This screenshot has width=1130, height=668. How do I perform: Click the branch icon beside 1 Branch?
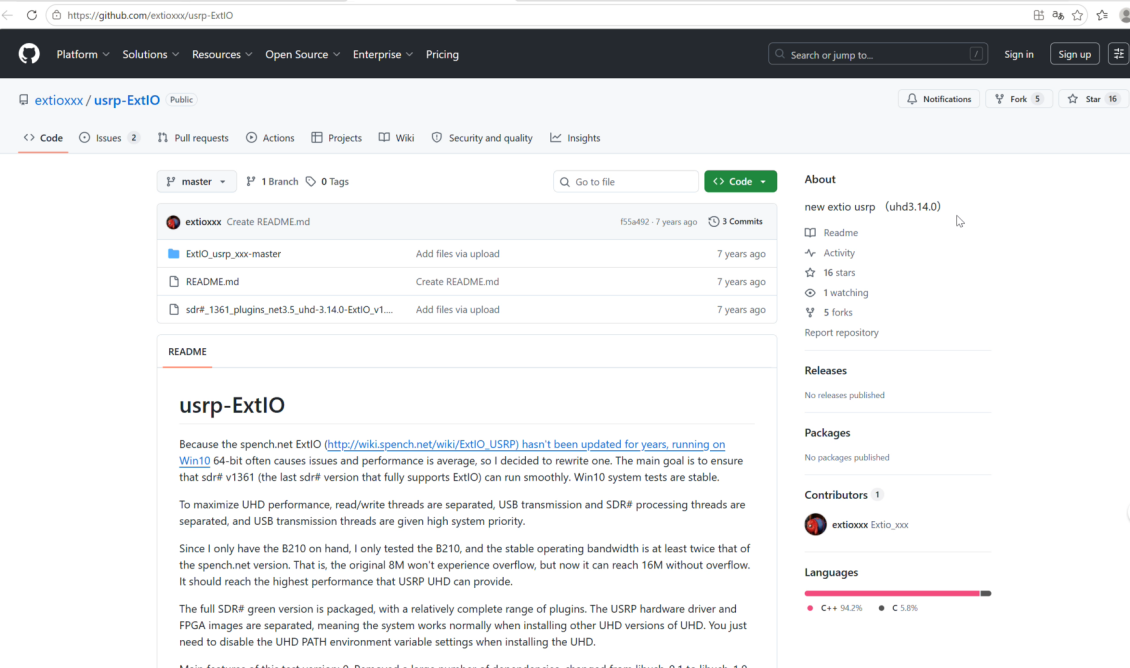coord(251,182)
